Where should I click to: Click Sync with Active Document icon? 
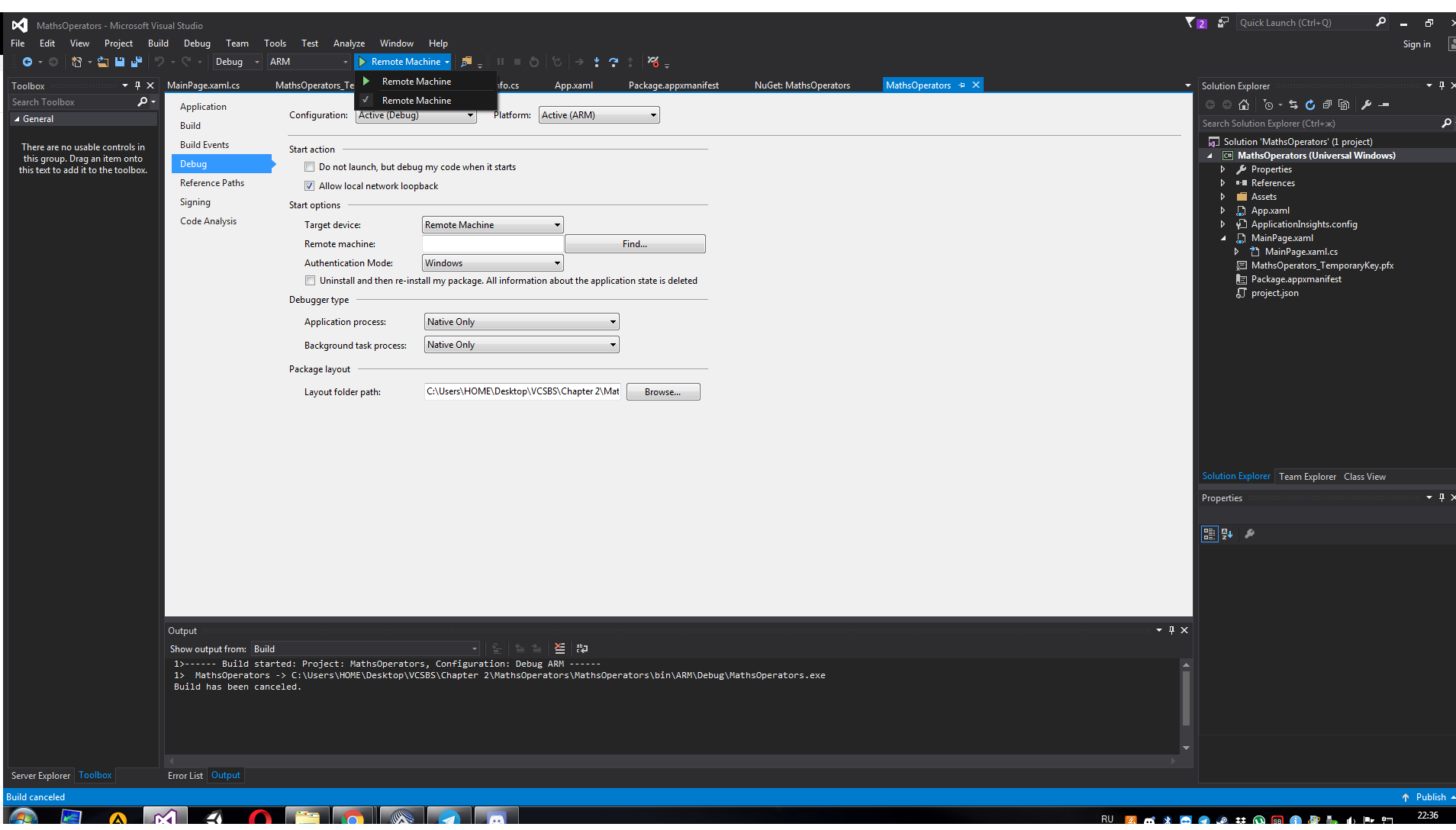[x=1293, y=105]
